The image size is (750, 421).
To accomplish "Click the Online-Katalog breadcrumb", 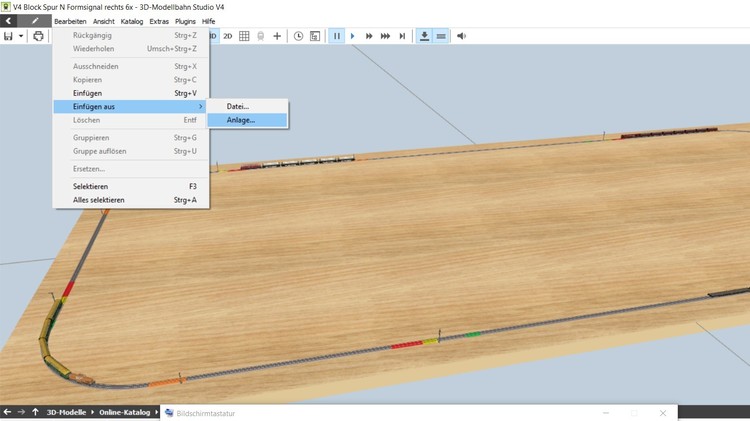I will pos(124,412).
